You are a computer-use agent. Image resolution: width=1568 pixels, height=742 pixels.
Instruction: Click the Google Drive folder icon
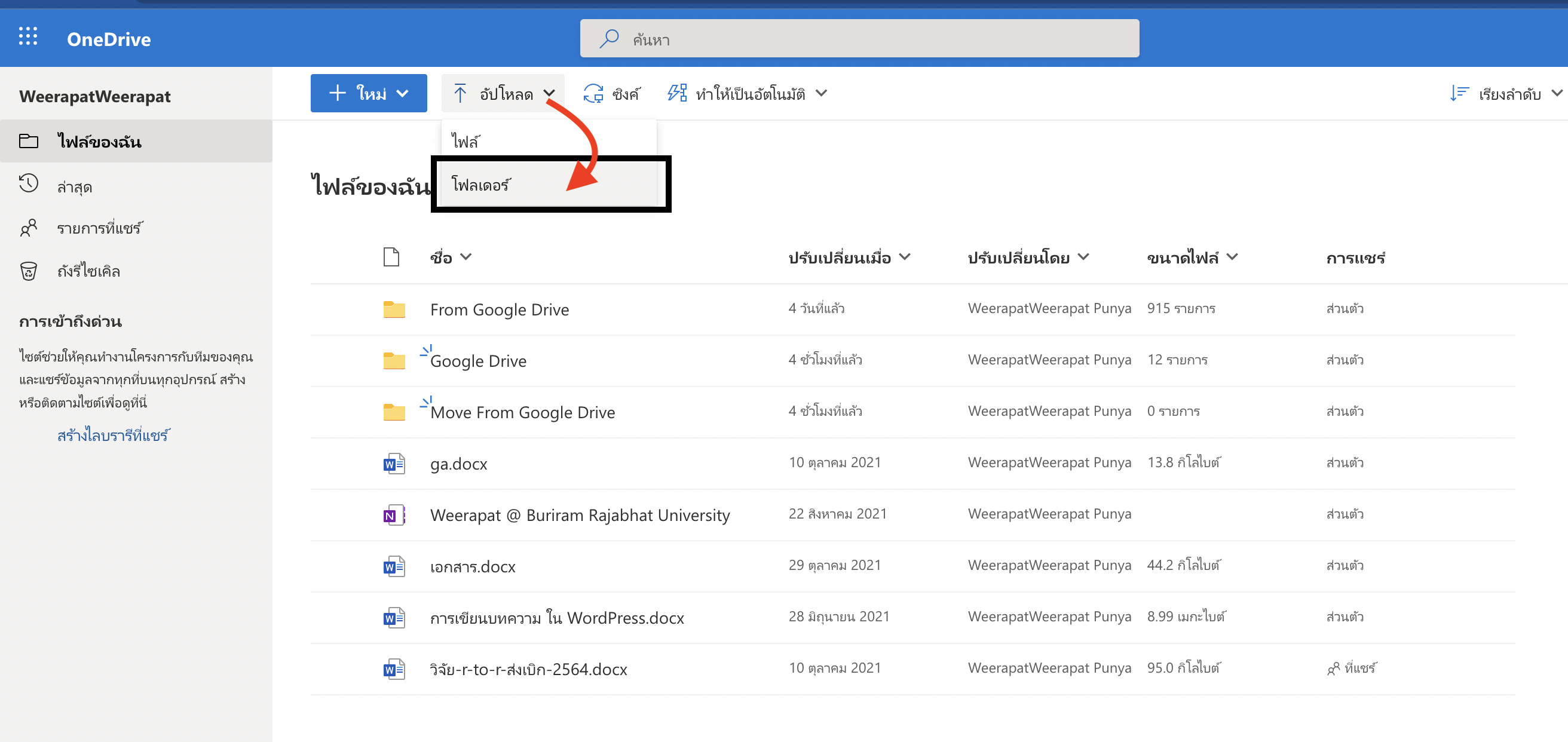[394, 360]
